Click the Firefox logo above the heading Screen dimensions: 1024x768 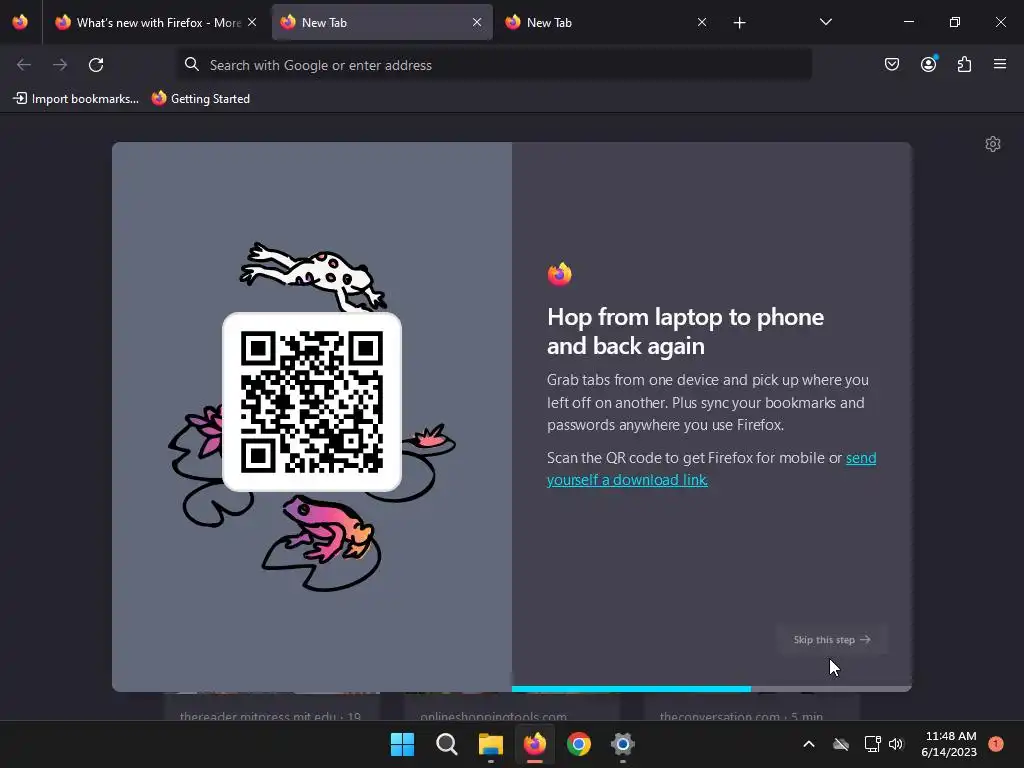pos(560,274)
